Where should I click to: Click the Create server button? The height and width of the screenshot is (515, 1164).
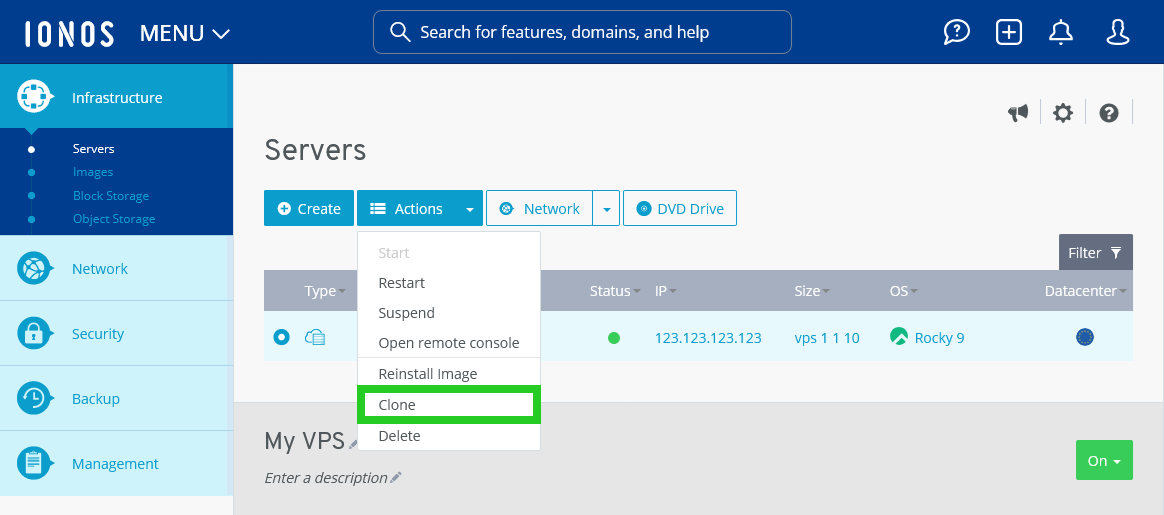309,209
